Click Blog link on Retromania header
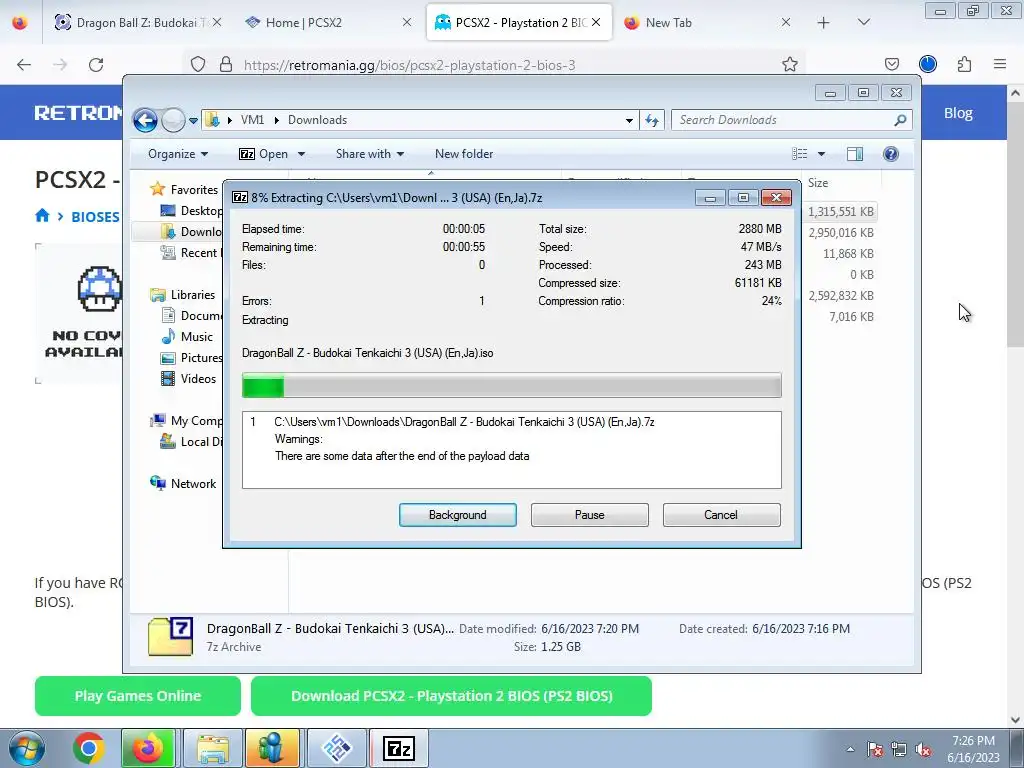 (x=958, y=113)
